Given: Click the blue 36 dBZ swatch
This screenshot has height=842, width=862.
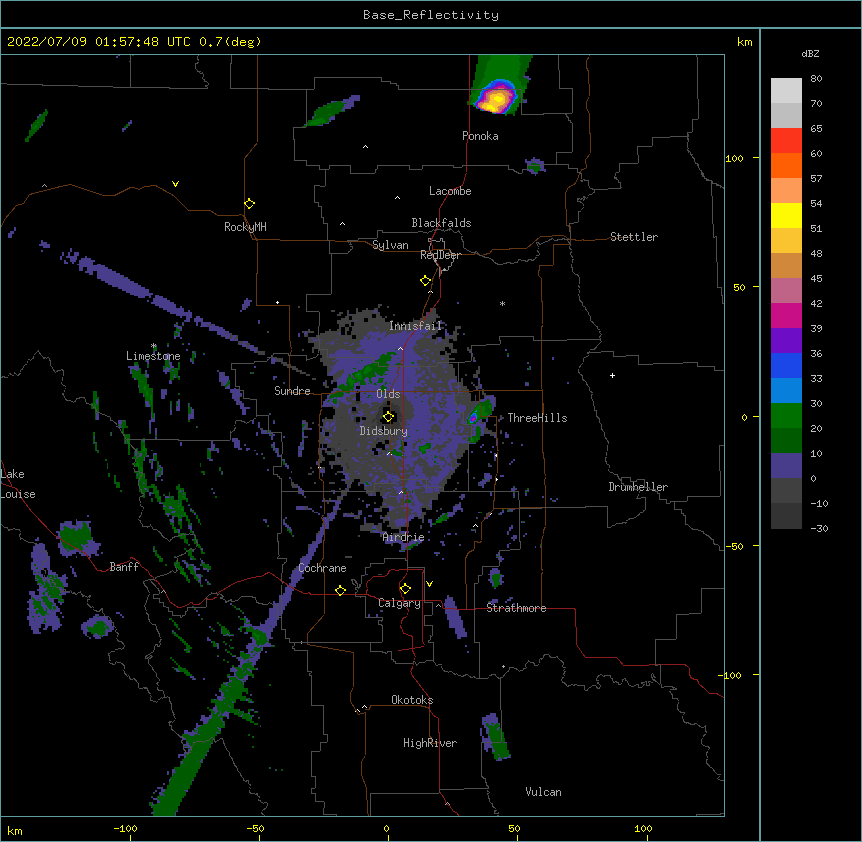Looking at the screenshot, I should click(786, 365).
